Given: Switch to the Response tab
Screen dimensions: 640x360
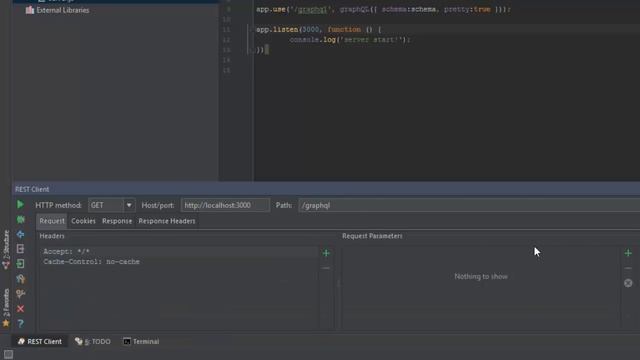Looking at the screenshot, I should tap(117, 221).
